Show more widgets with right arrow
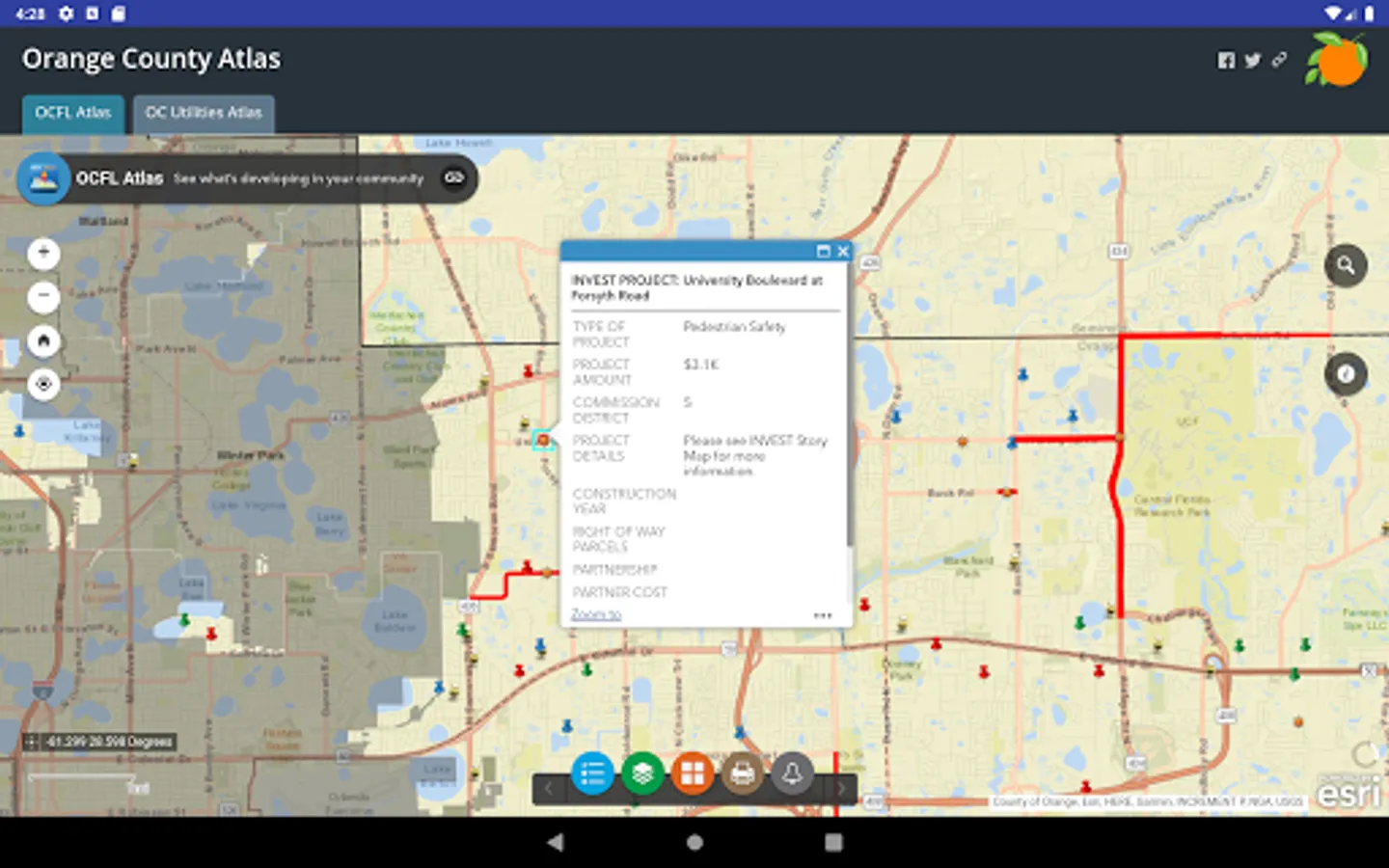Viewport: 1389px width, 868px height. pyautogui.click(x=841, y=789)
